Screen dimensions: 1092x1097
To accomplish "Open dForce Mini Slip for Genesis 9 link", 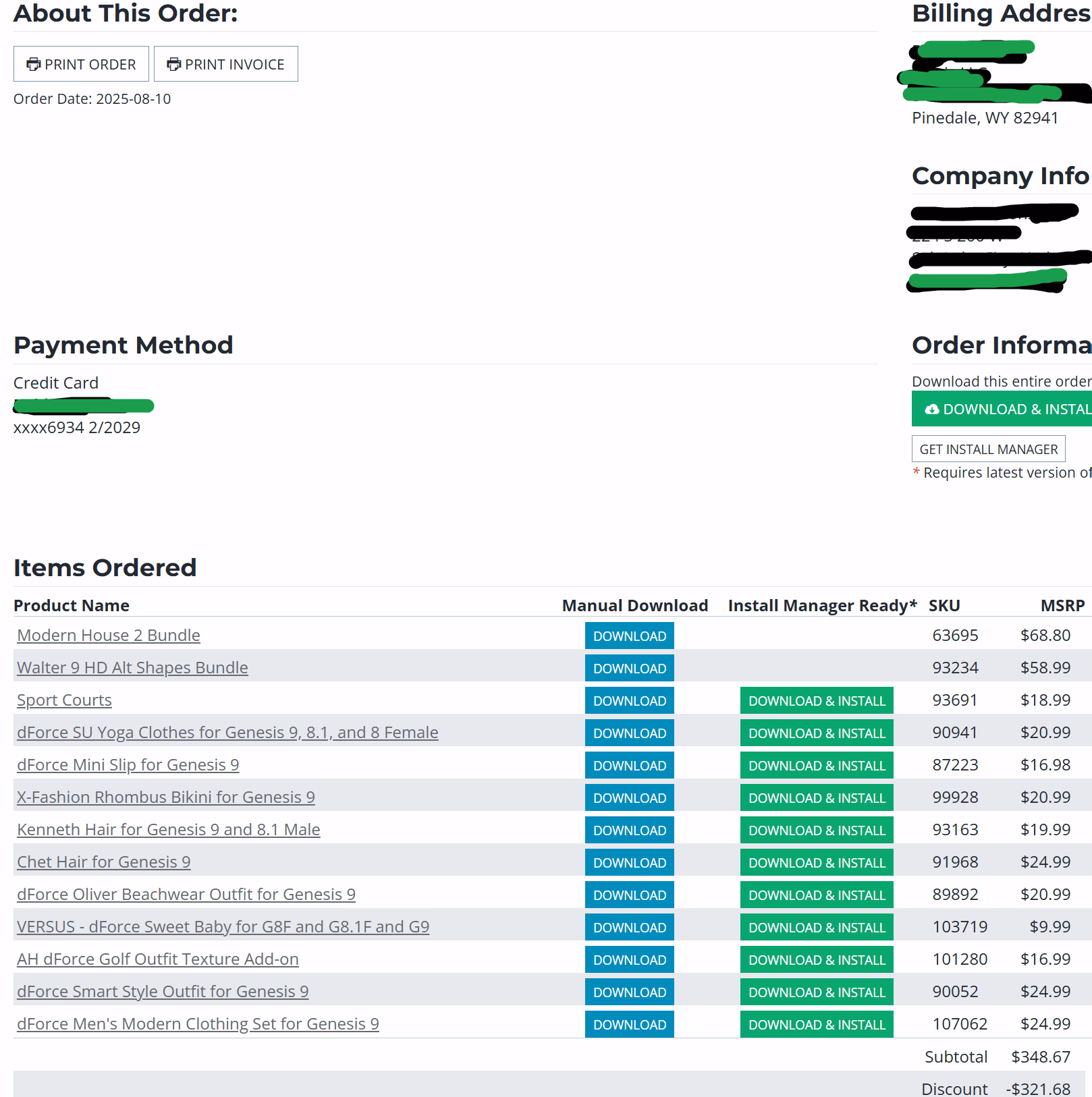I will 128,765.
